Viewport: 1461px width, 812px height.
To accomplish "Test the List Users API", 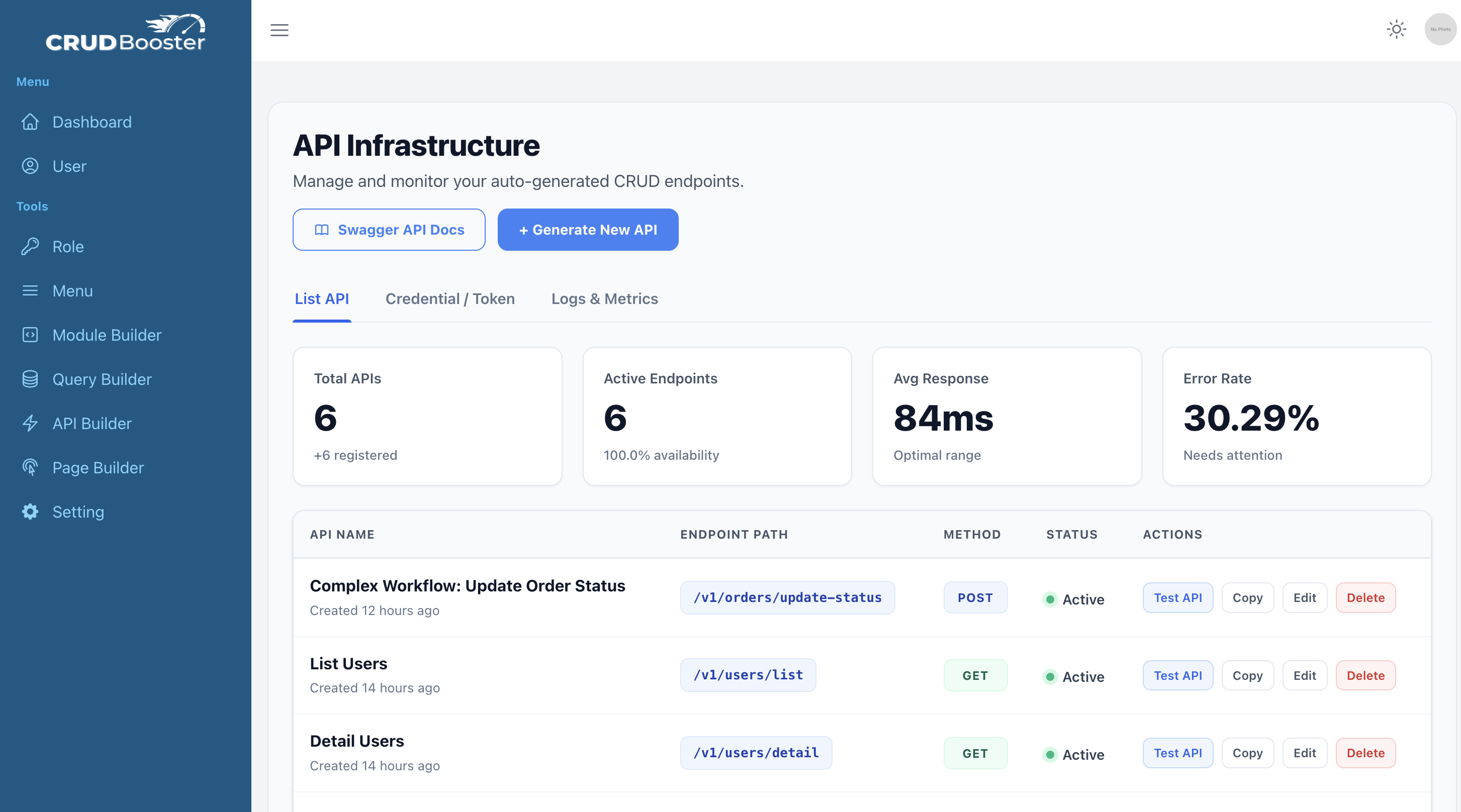I will [x=1177, y=675].
